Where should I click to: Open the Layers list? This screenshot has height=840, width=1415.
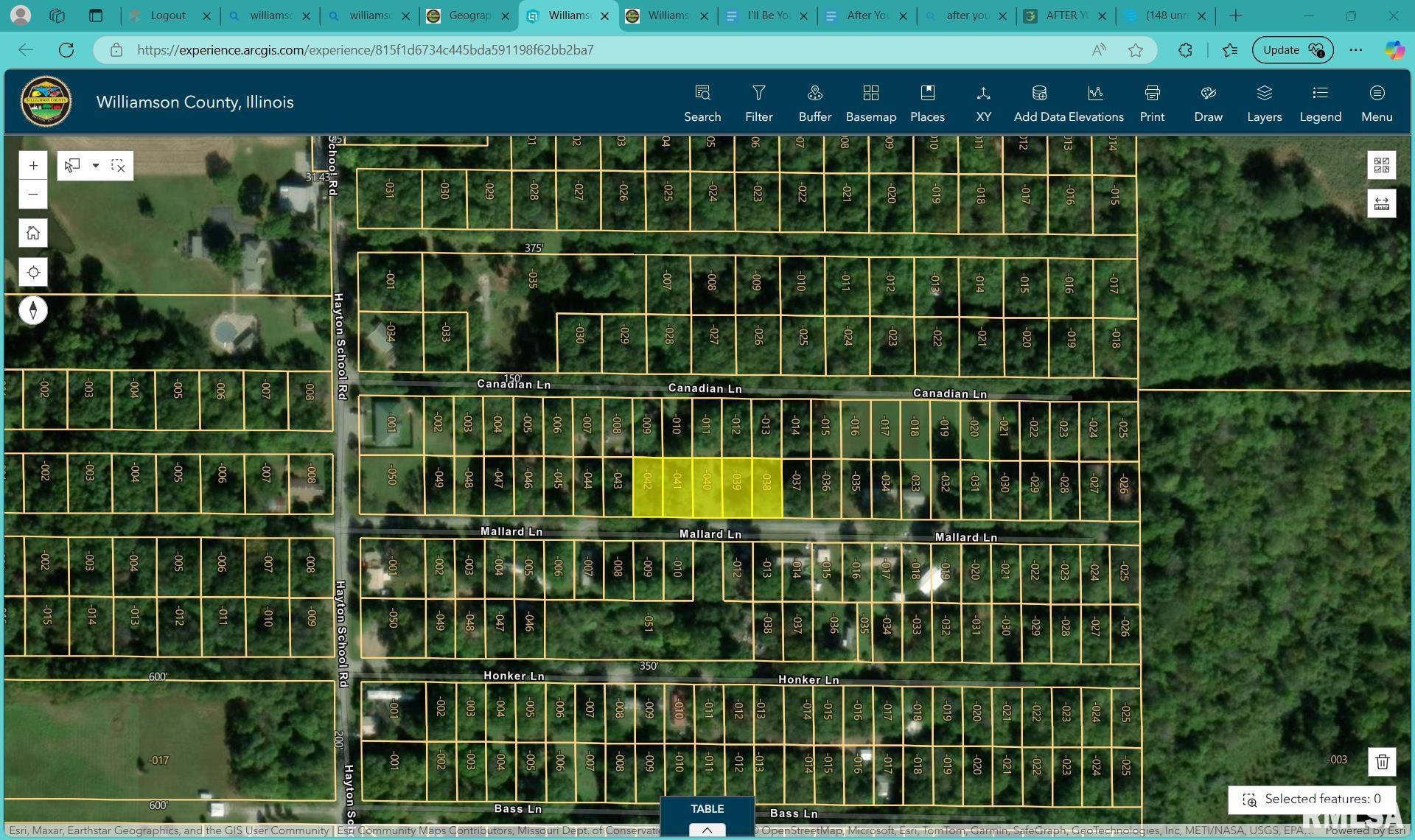(x=1264, y=103)
